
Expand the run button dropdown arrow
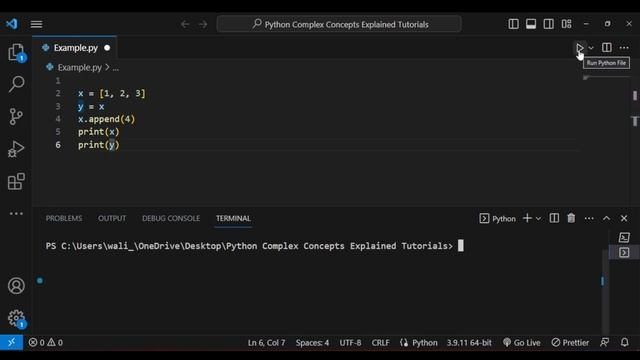click(x=591, y=48)
